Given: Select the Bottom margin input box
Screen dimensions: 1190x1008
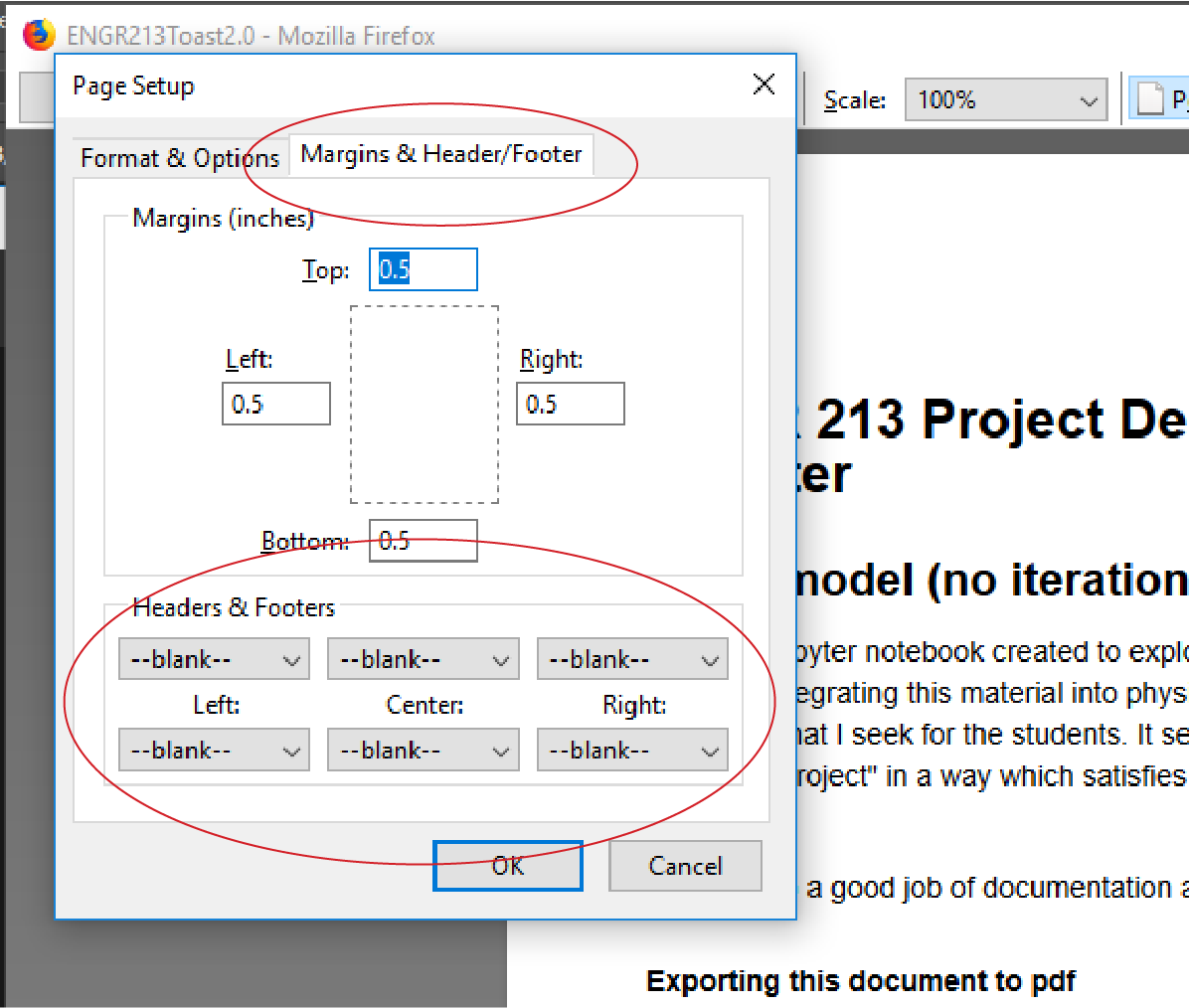Looking at the screenshot, I should pyautogui.click(x=424, y=541).
